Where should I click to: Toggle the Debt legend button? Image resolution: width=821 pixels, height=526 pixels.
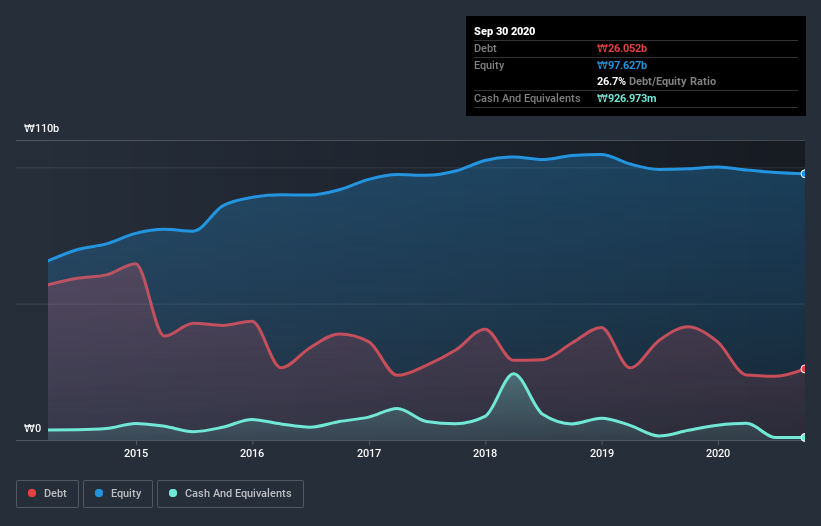[47, 494]
